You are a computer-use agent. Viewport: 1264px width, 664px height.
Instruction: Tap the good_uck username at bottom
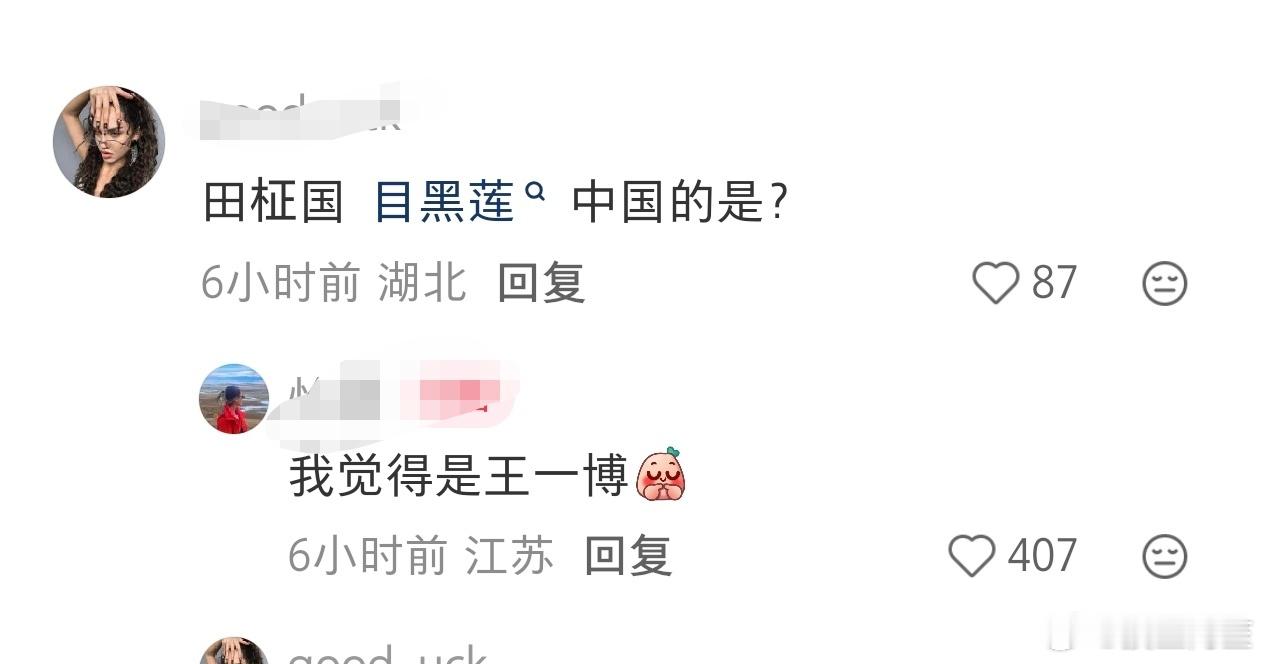click(x=387, y=653)
